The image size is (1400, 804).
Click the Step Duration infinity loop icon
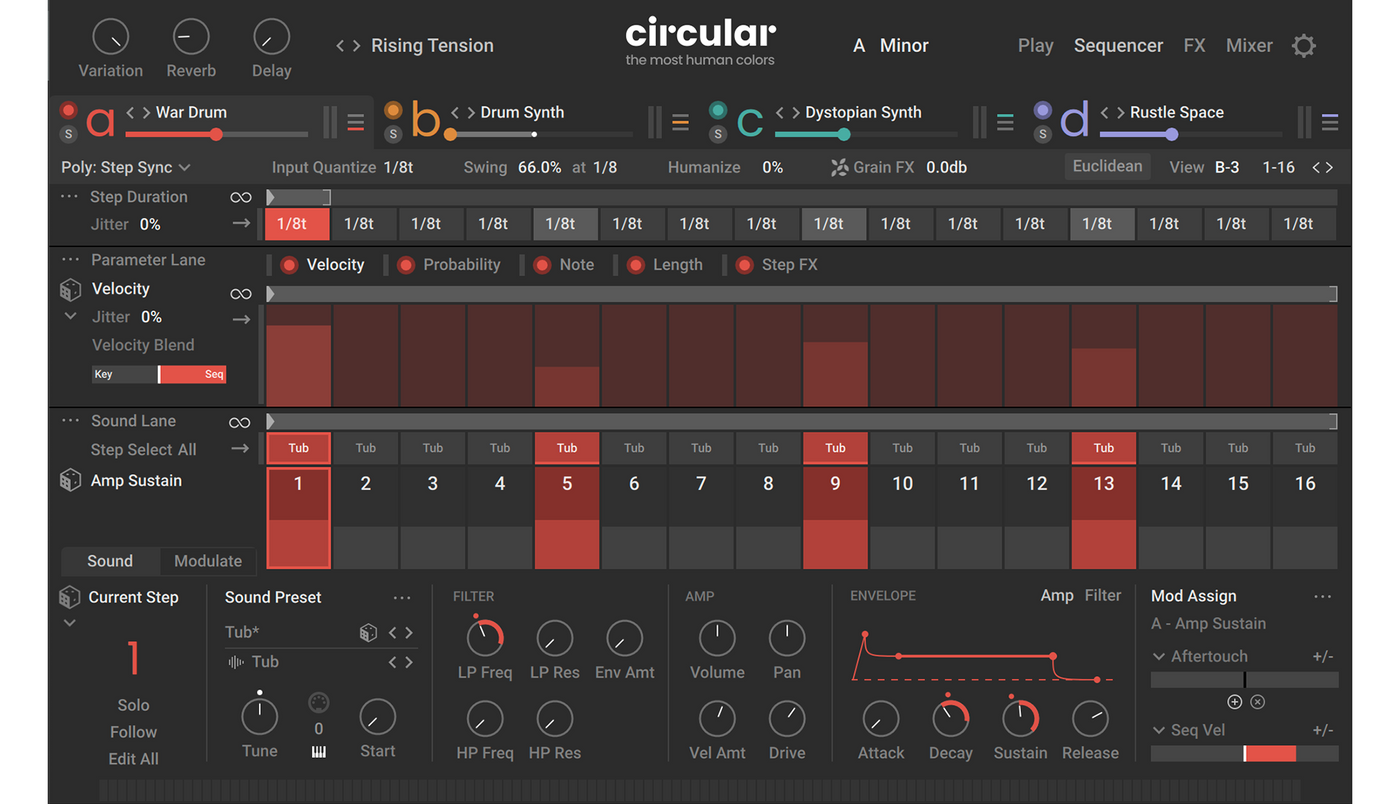click(x=240, y=198)
